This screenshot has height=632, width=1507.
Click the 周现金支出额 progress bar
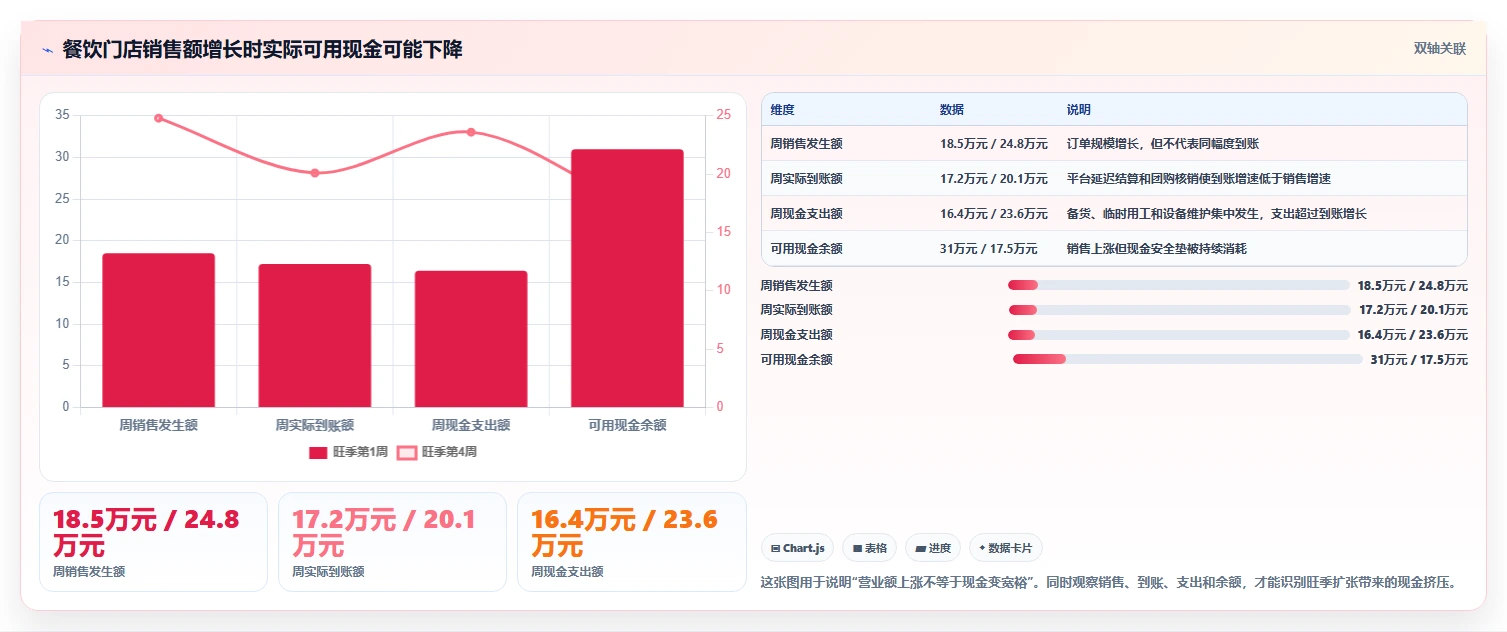pyautogui.click(x=1179, y=335)
